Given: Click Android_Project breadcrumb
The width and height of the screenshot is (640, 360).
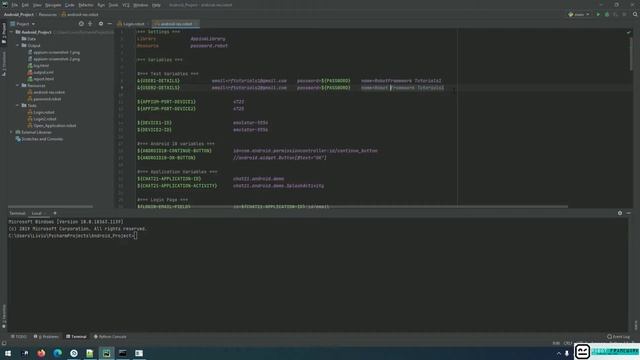Looking at the screenshot, I should 19,14.
